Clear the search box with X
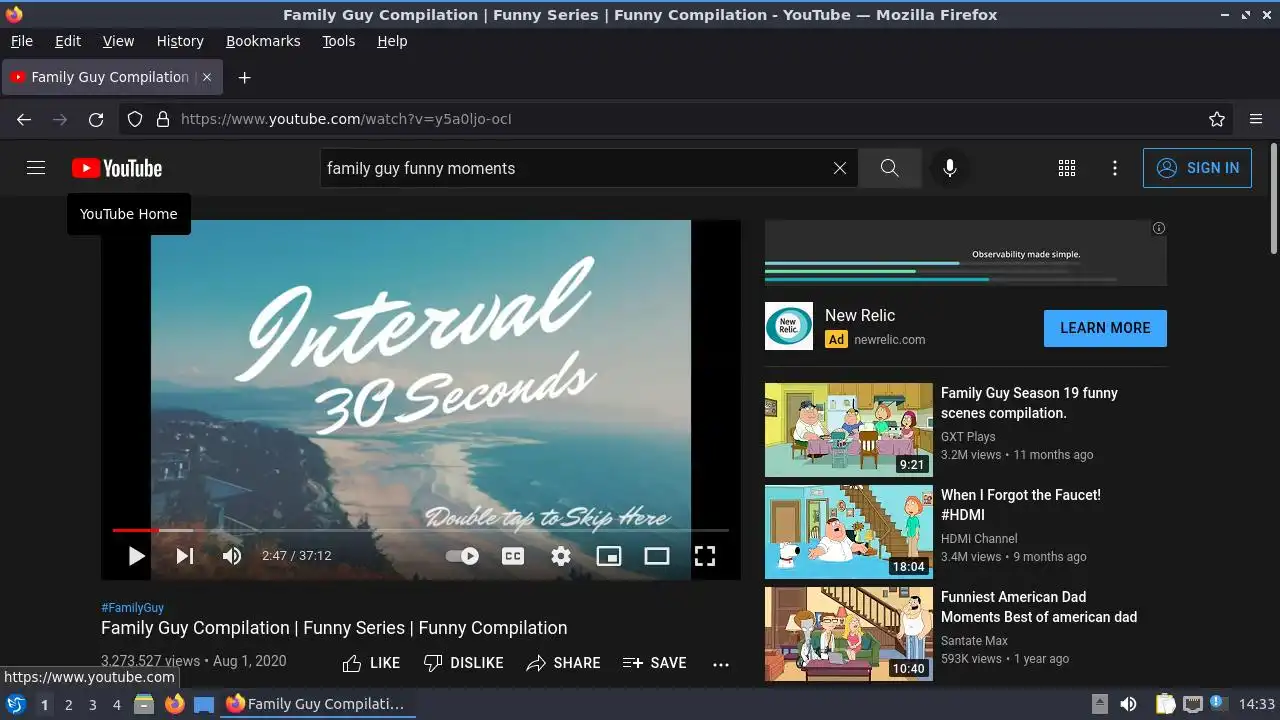The width and height of the screenshot is (1280, 720). (840, 168)
